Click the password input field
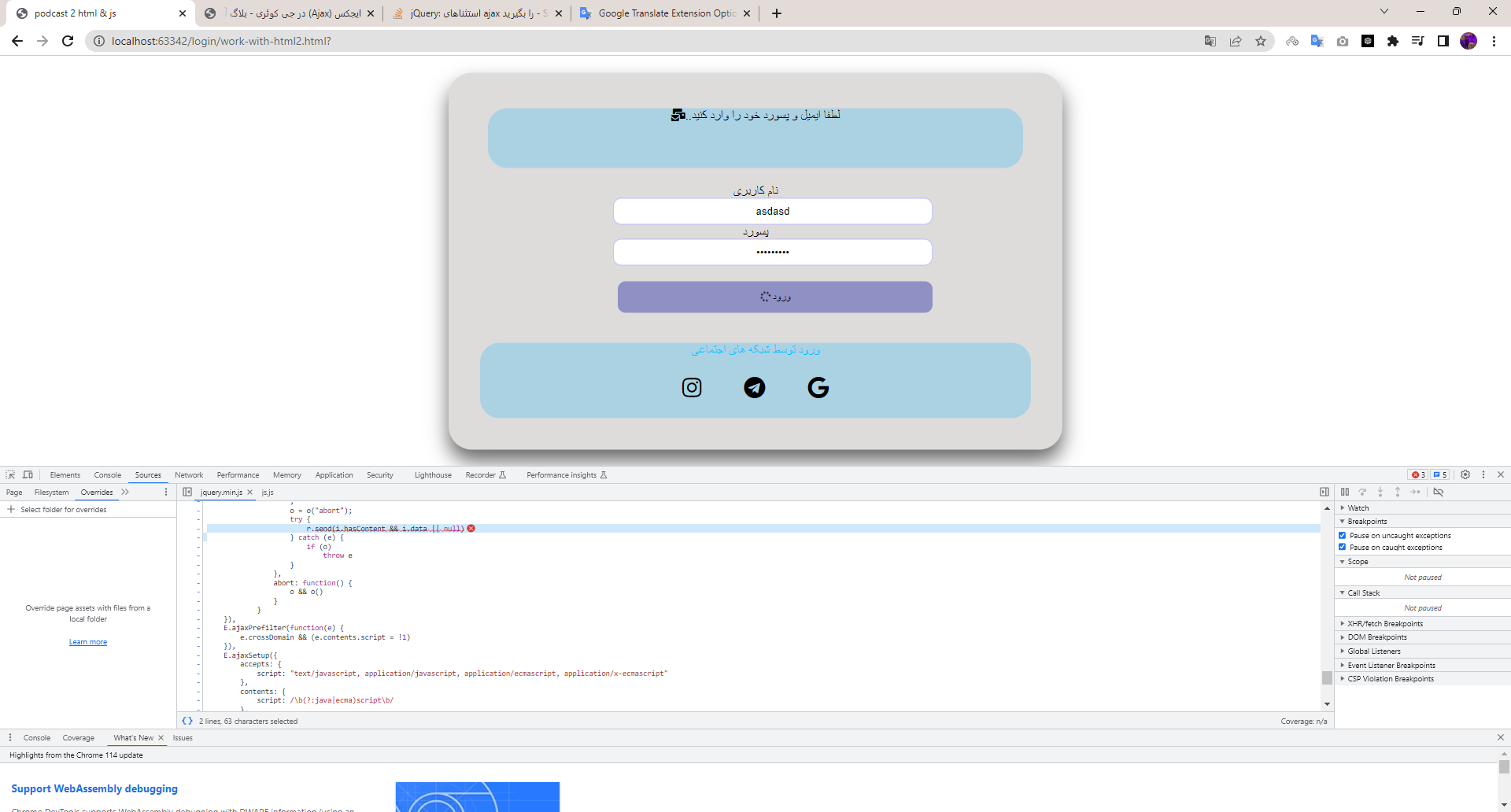Viewport: 1511px width, 812px height. 773,252
